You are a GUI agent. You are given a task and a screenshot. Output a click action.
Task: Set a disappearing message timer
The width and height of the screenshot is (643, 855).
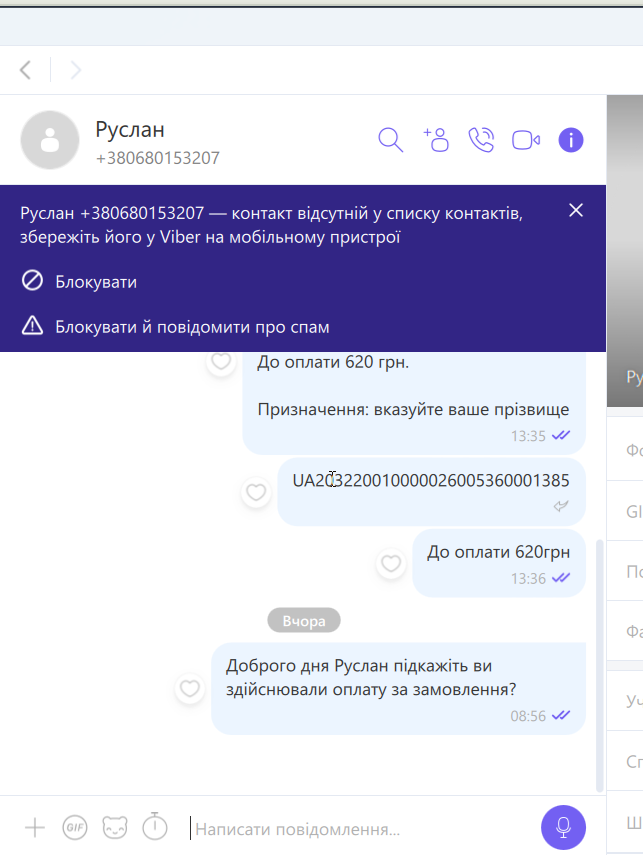pyautogui.click(x=155, y=827)
